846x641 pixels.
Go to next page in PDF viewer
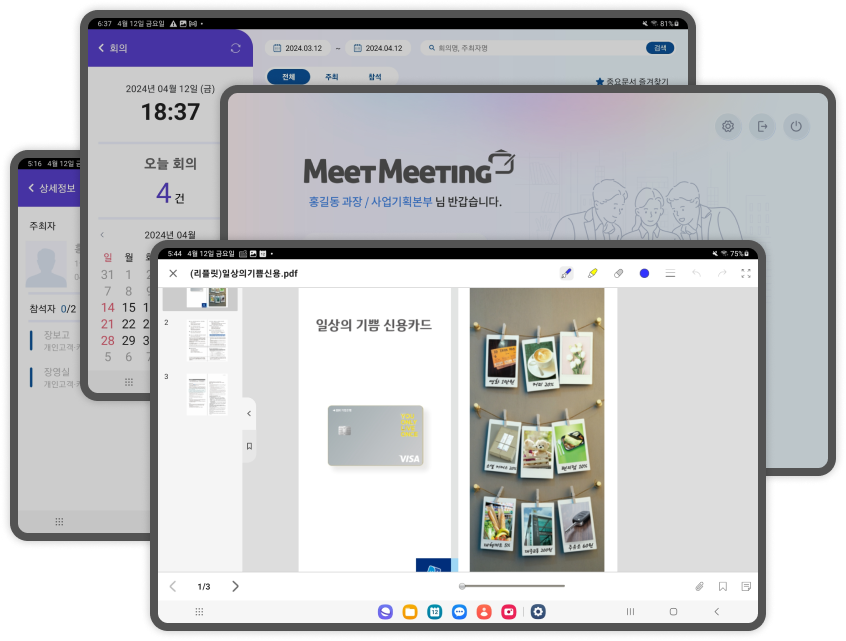point(235,587)
